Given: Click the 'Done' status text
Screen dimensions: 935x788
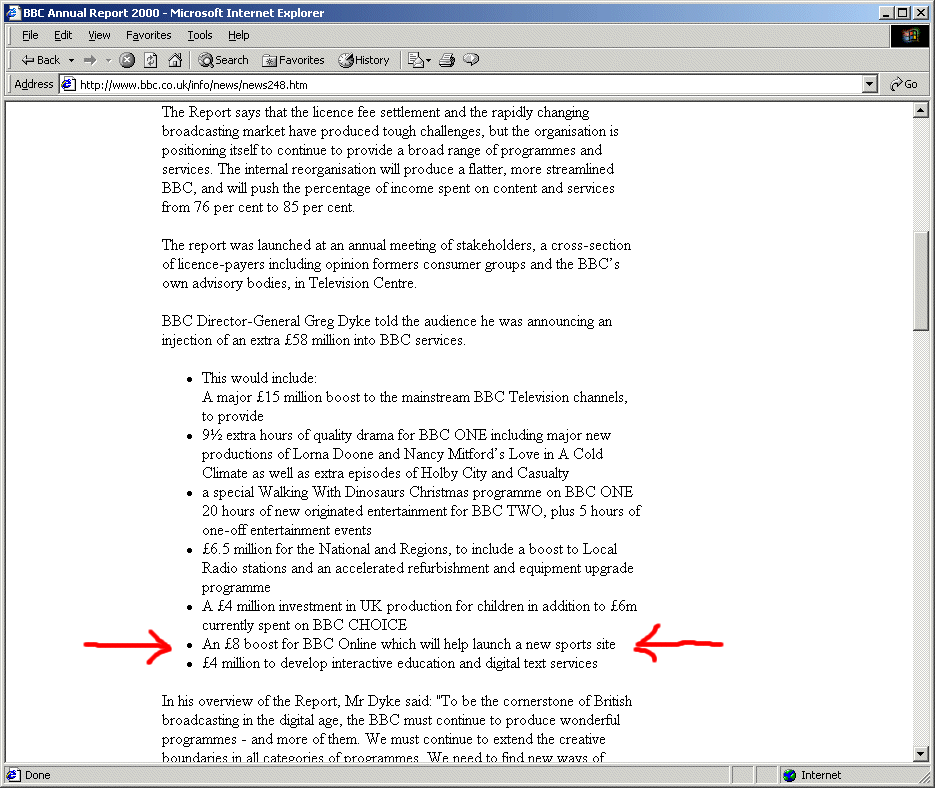Looking at the screenshot, I should point(38,775).
